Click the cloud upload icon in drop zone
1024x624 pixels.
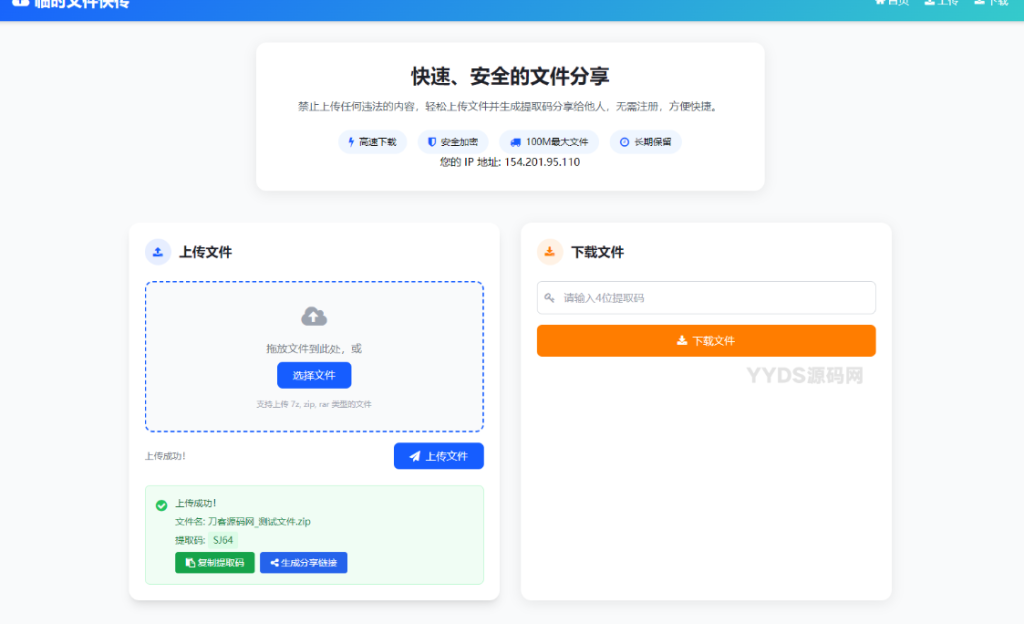coord(314,315)
